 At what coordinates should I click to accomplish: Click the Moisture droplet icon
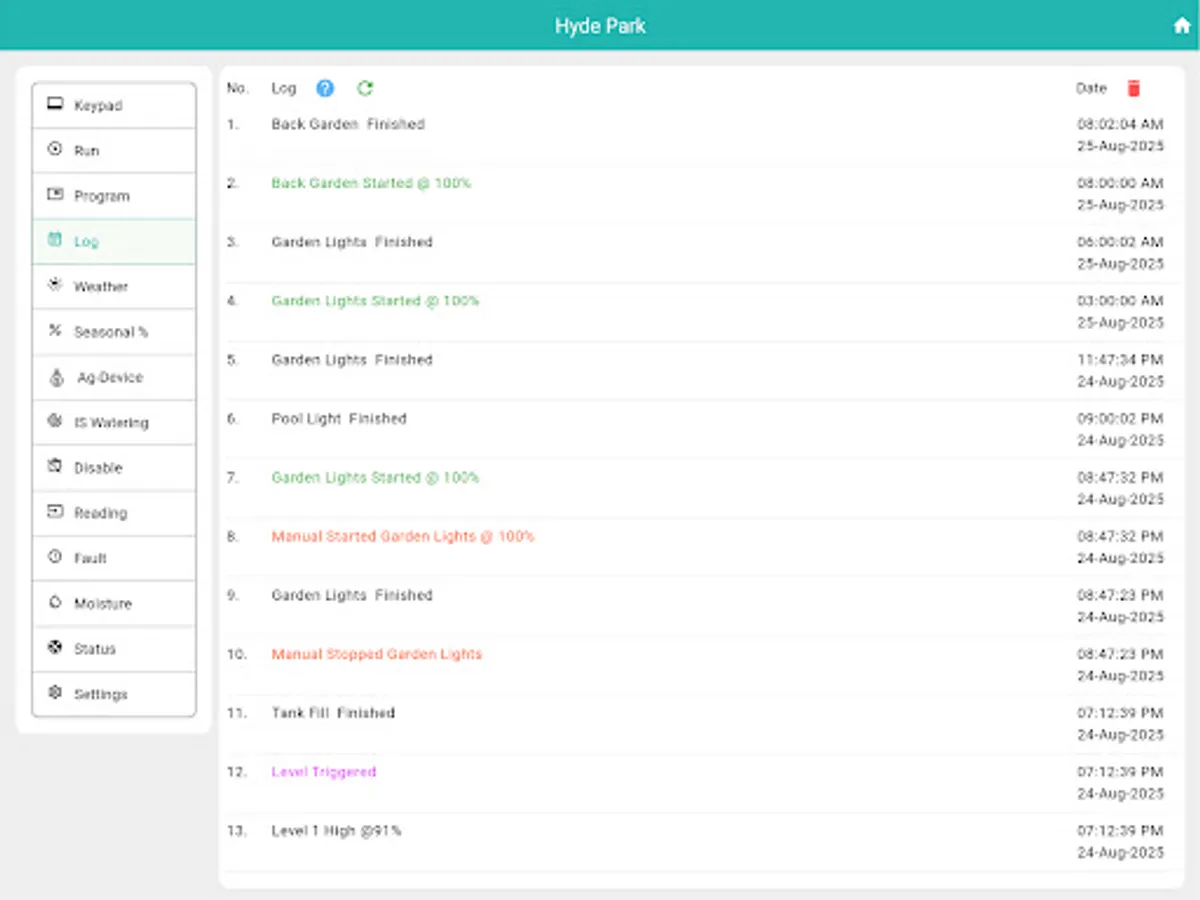click(55, 603)
